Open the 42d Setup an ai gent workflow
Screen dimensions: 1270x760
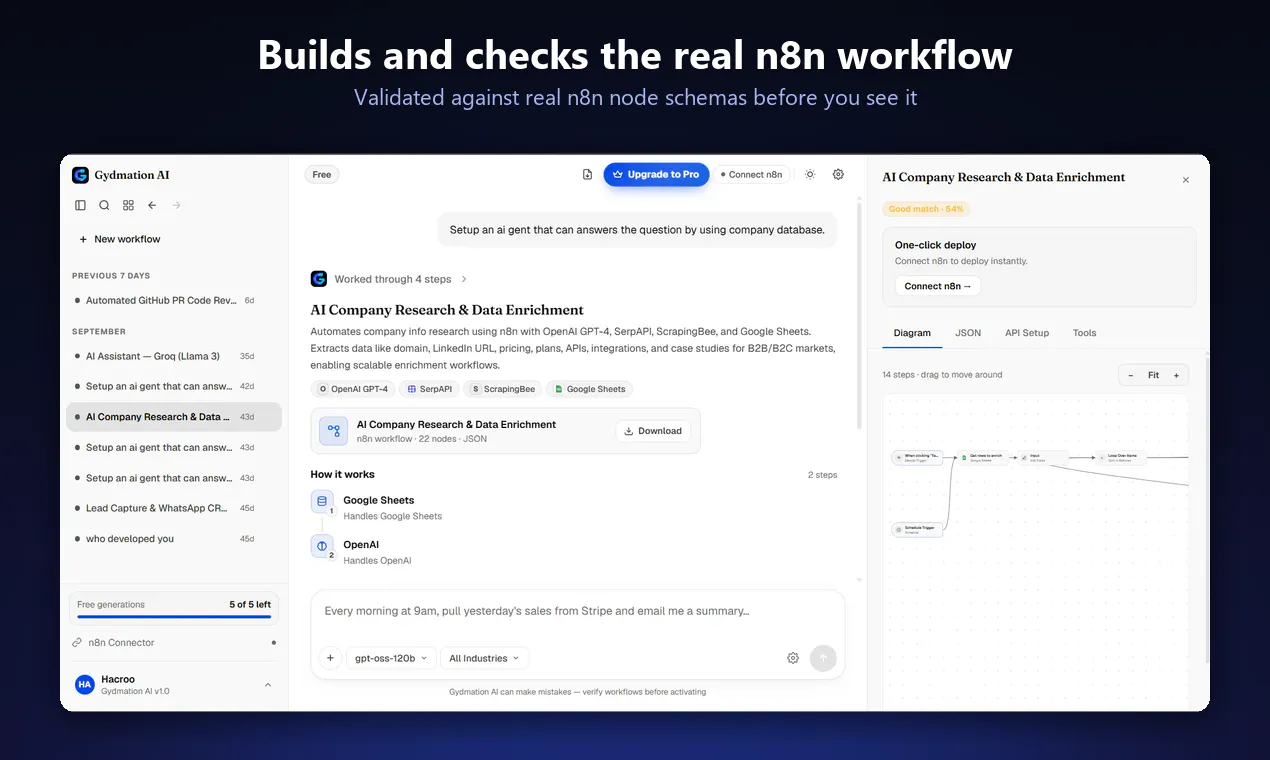coord(174,386)
